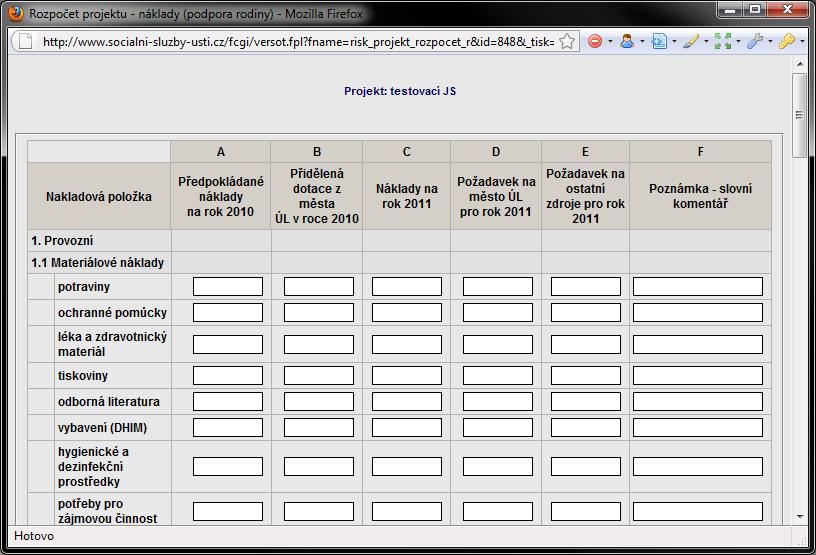This screenshot has width=816, height=555.
Task: Click the 'Požadavek na město ÚL' header
Action: [x=496, y=196]
